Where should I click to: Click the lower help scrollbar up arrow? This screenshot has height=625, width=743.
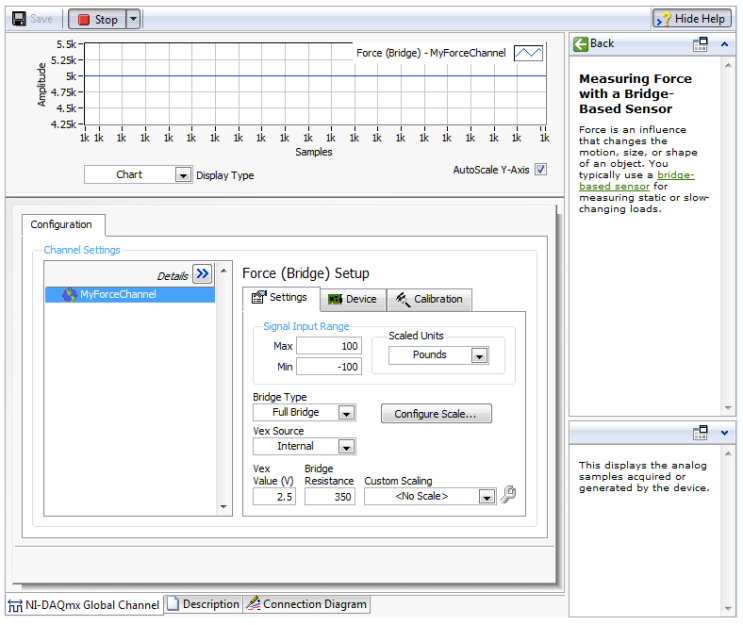coord(728,453)
